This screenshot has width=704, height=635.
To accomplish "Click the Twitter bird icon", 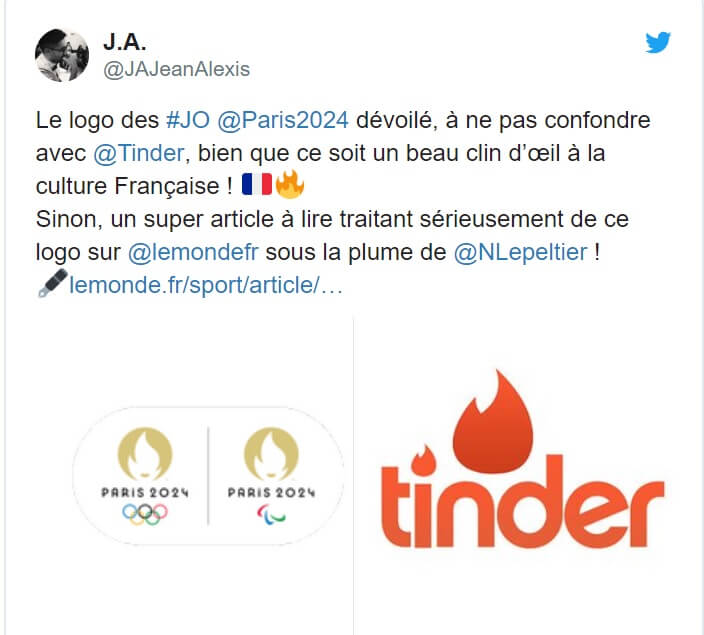I will pyautogui.click(x=658, y=42).
